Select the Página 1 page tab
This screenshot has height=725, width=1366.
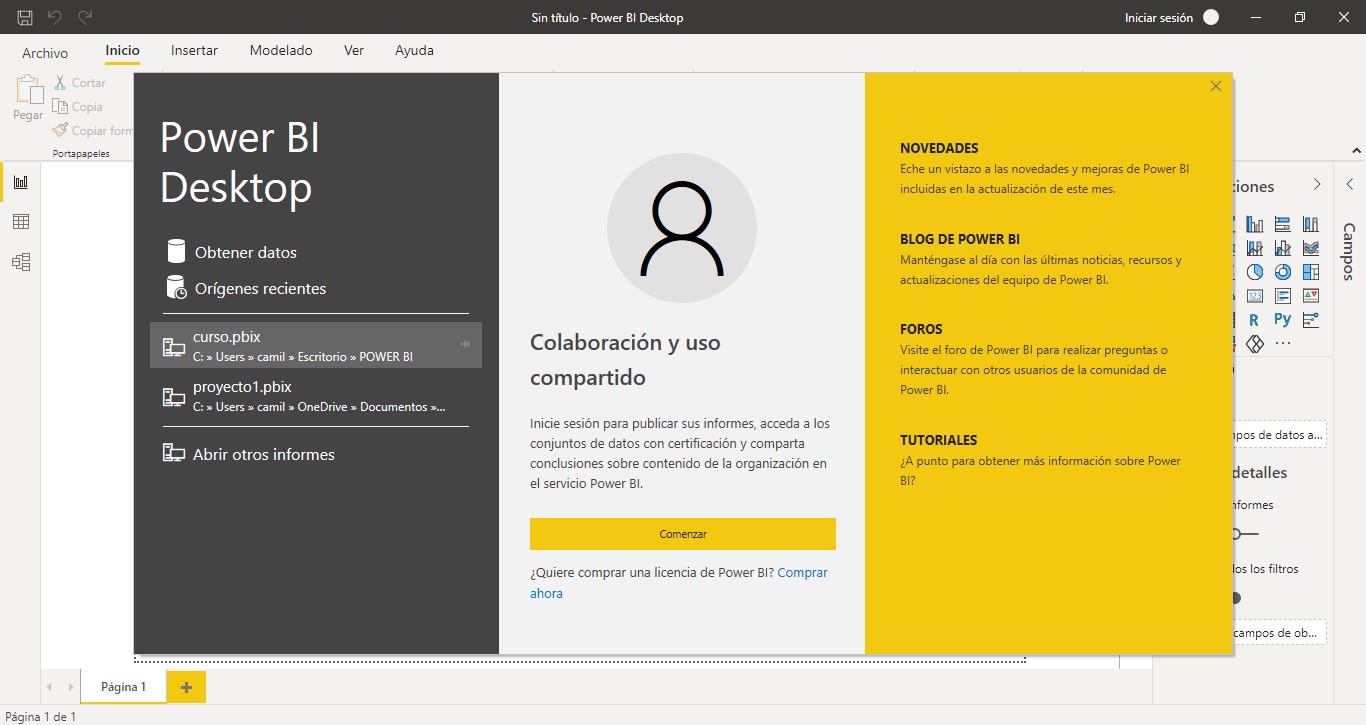click(124, 687)
